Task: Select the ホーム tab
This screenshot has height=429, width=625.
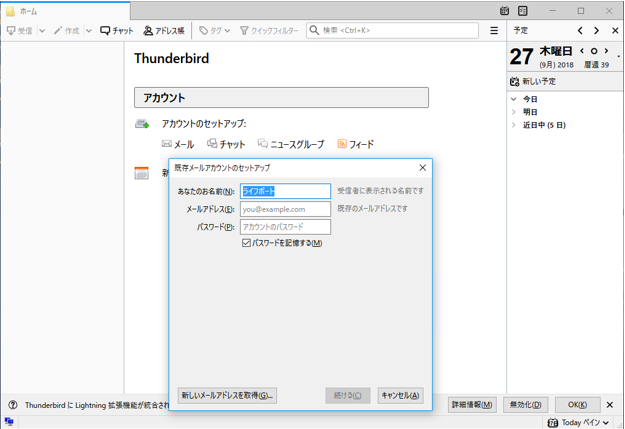Action: coord(66,11)
